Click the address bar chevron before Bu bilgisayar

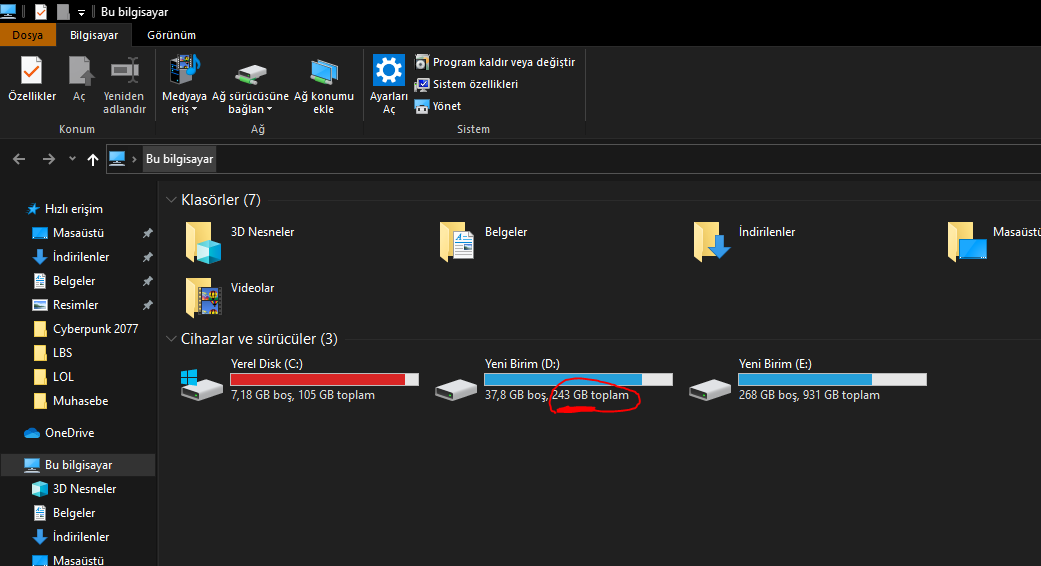pos(134,159)
